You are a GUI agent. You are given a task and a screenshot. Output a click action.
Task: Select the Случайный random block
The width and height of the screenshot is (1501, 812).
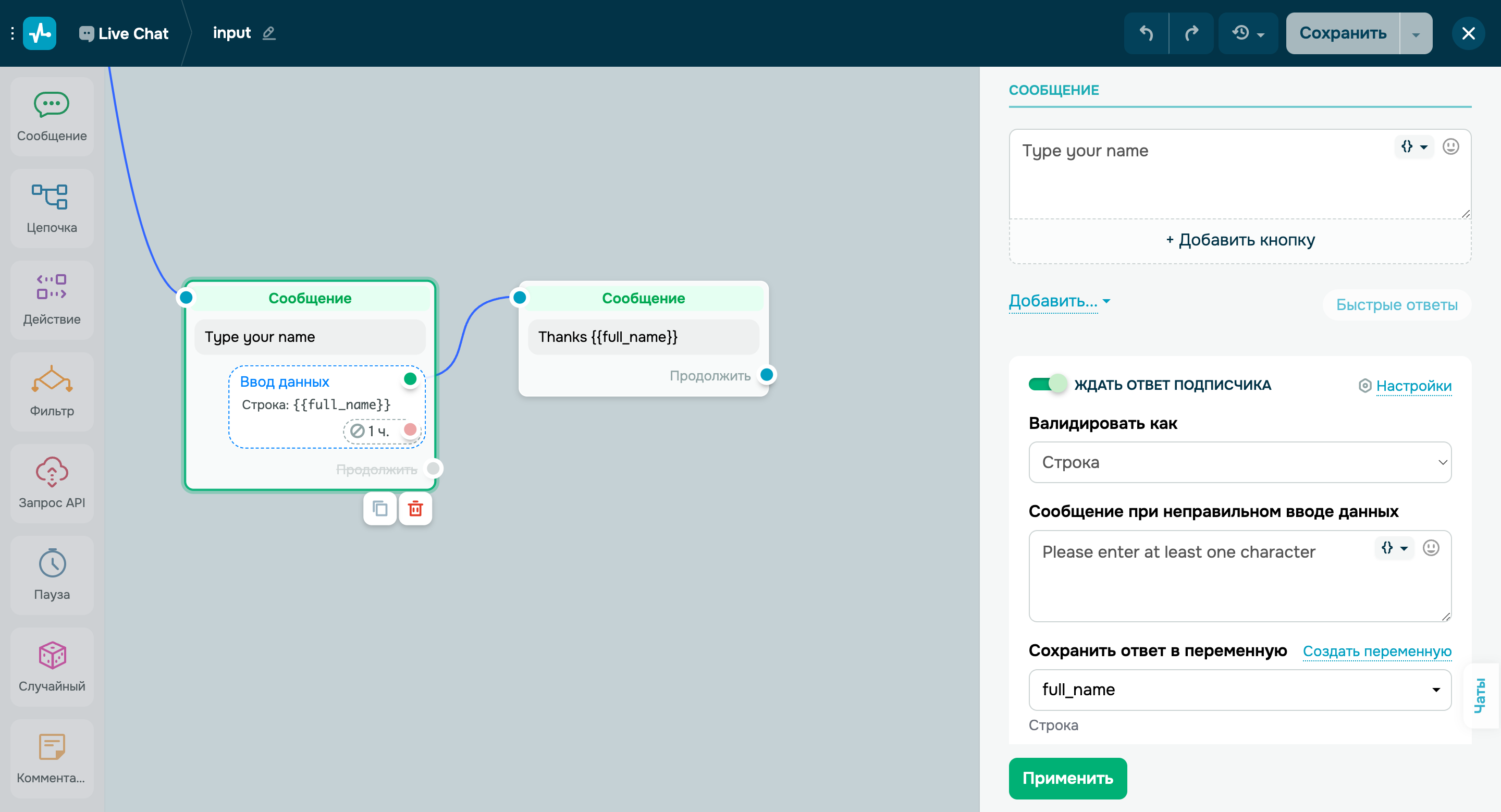coord(52,667)
